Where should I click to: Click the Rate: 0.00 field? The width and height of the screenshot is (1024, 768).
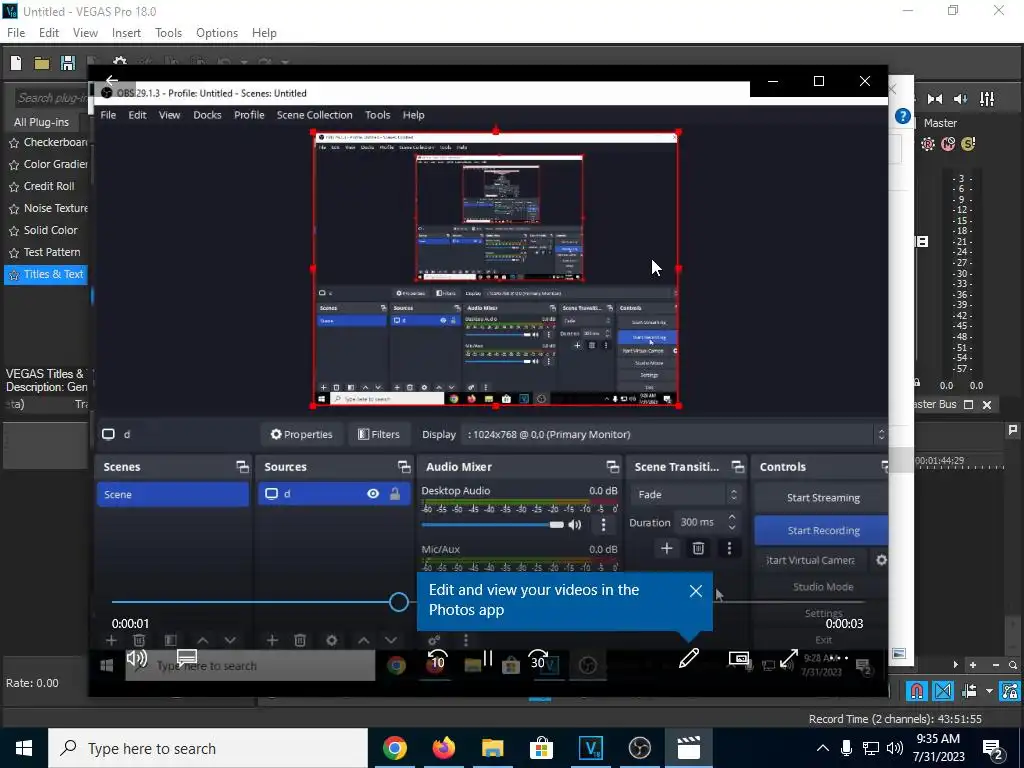coord(33,683)
